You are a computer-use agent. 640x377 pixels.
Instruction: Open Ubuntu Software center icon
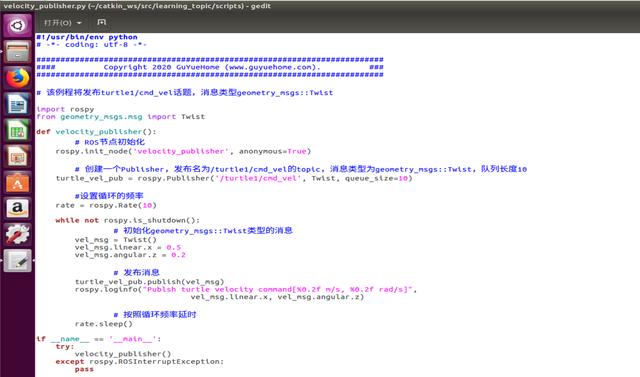[17, 182]
